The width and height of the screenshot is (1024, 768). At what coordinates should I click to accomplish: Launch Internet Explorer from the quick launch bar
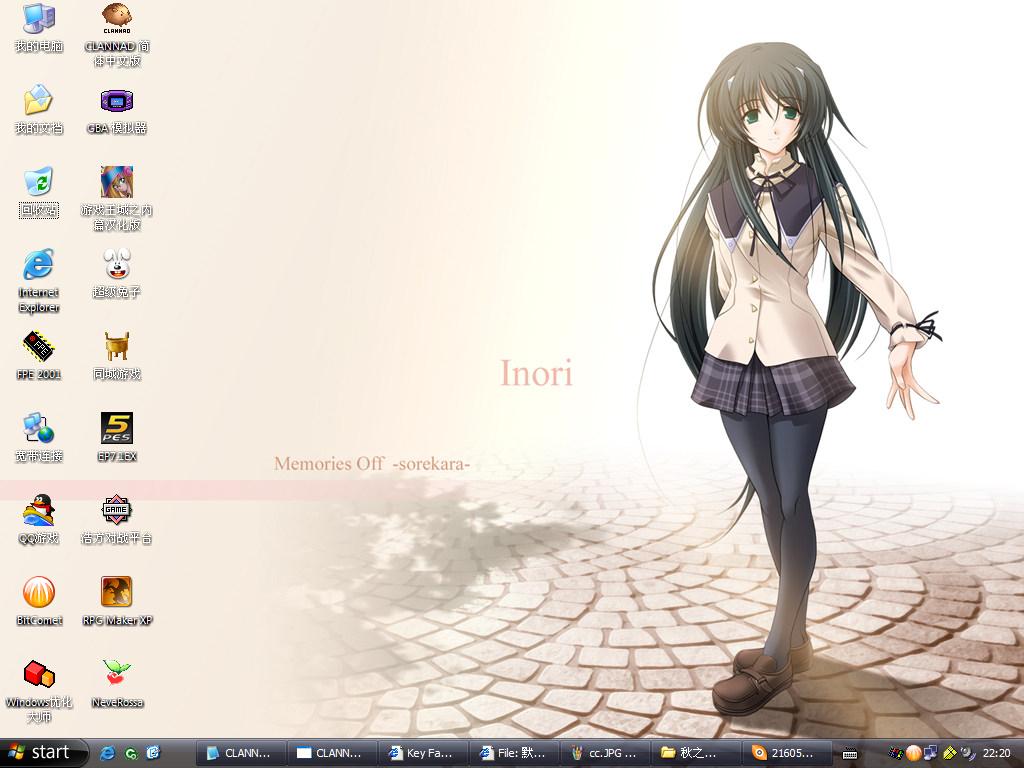(107, 754)
